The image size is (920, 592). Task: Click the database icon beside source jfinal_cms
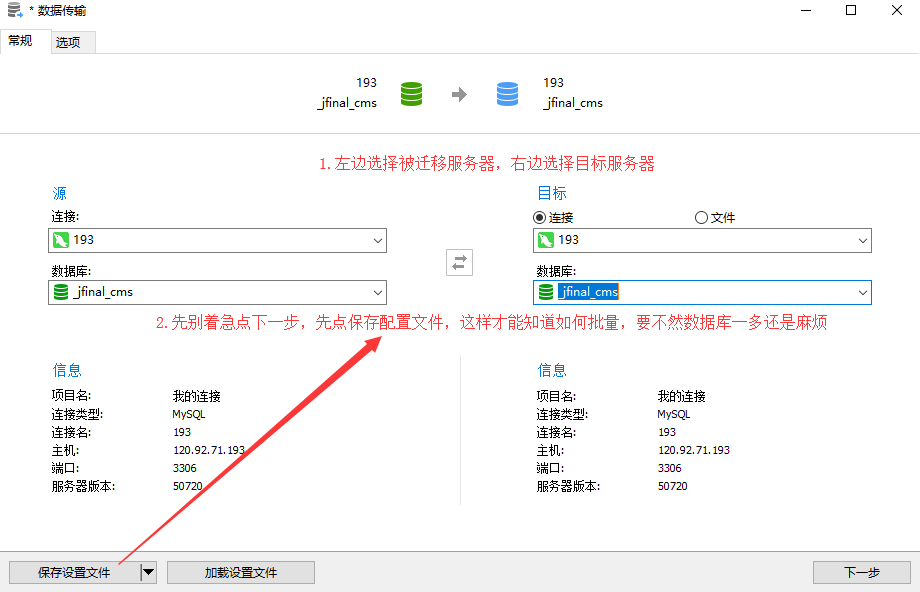coord(60,292)
